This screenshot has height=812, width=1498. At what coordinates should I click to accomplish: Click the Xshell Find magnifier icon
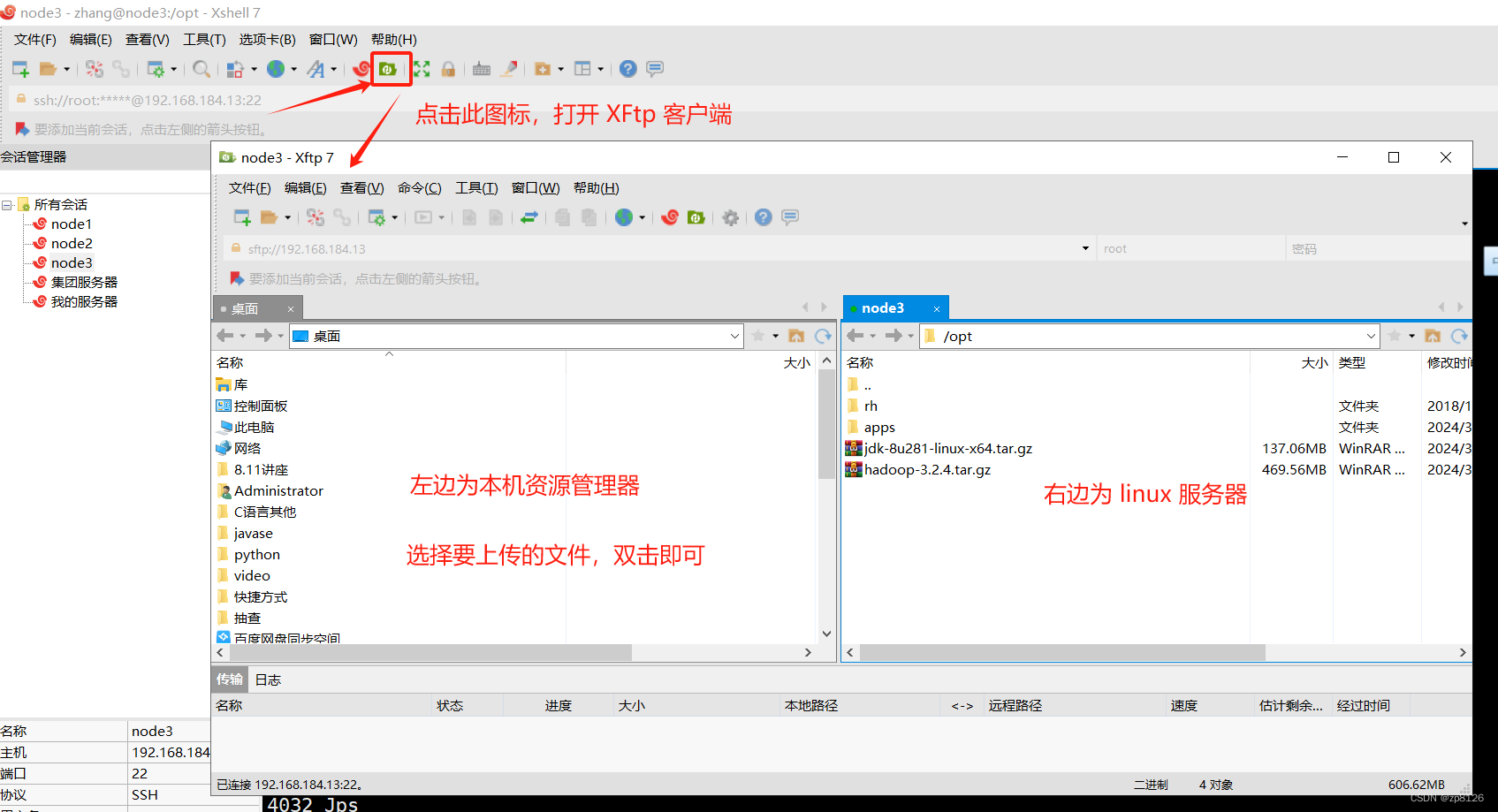coord(202,69)
